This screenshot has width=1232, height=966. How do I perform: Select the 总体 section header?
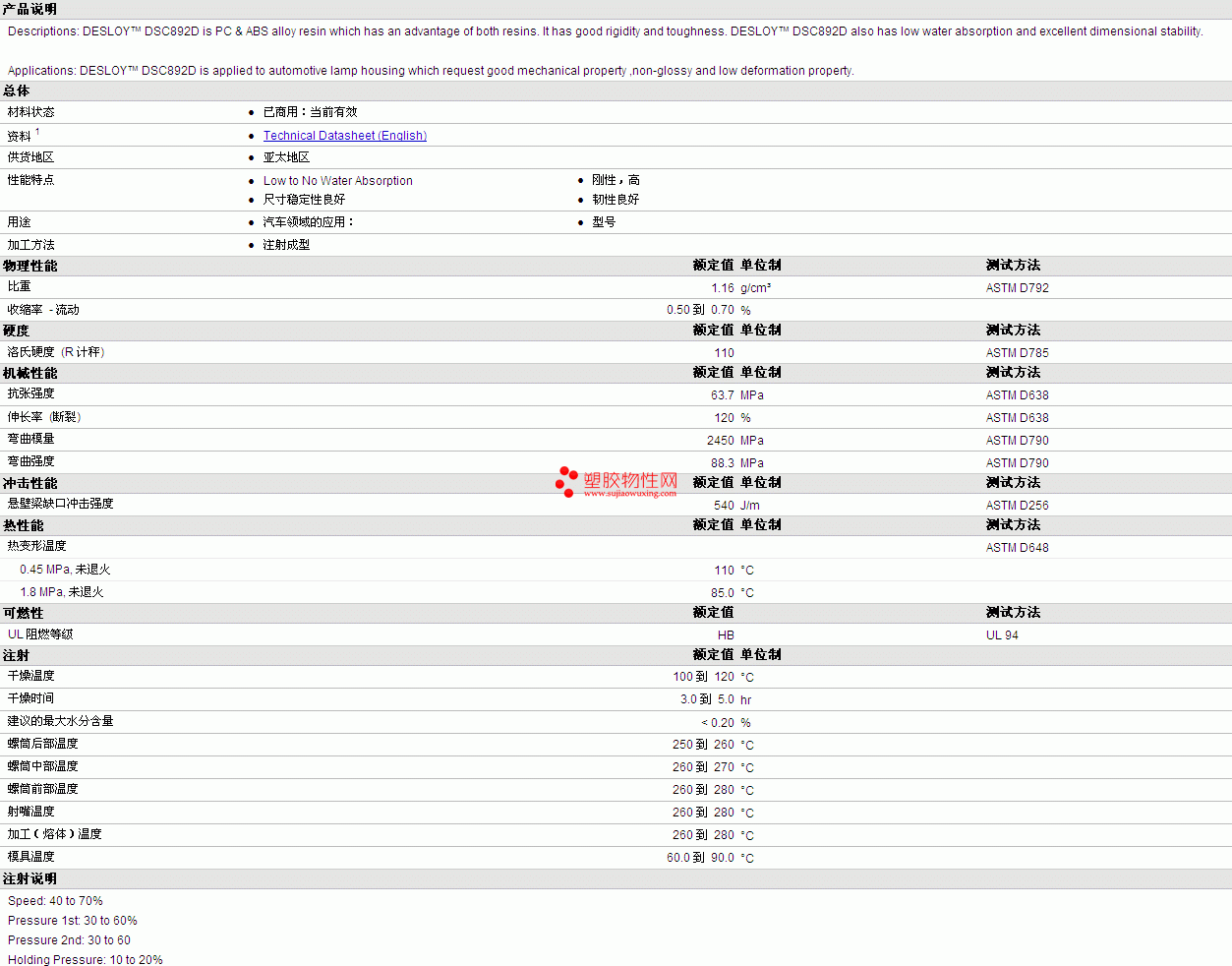(x=17, y=91)
